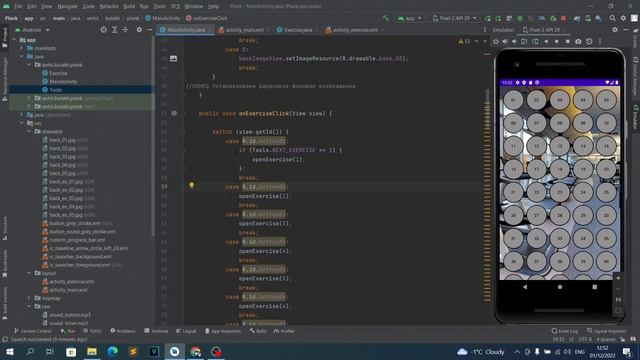Select MainActivity class in project tree
640x360 pixels.
point(63,82)
